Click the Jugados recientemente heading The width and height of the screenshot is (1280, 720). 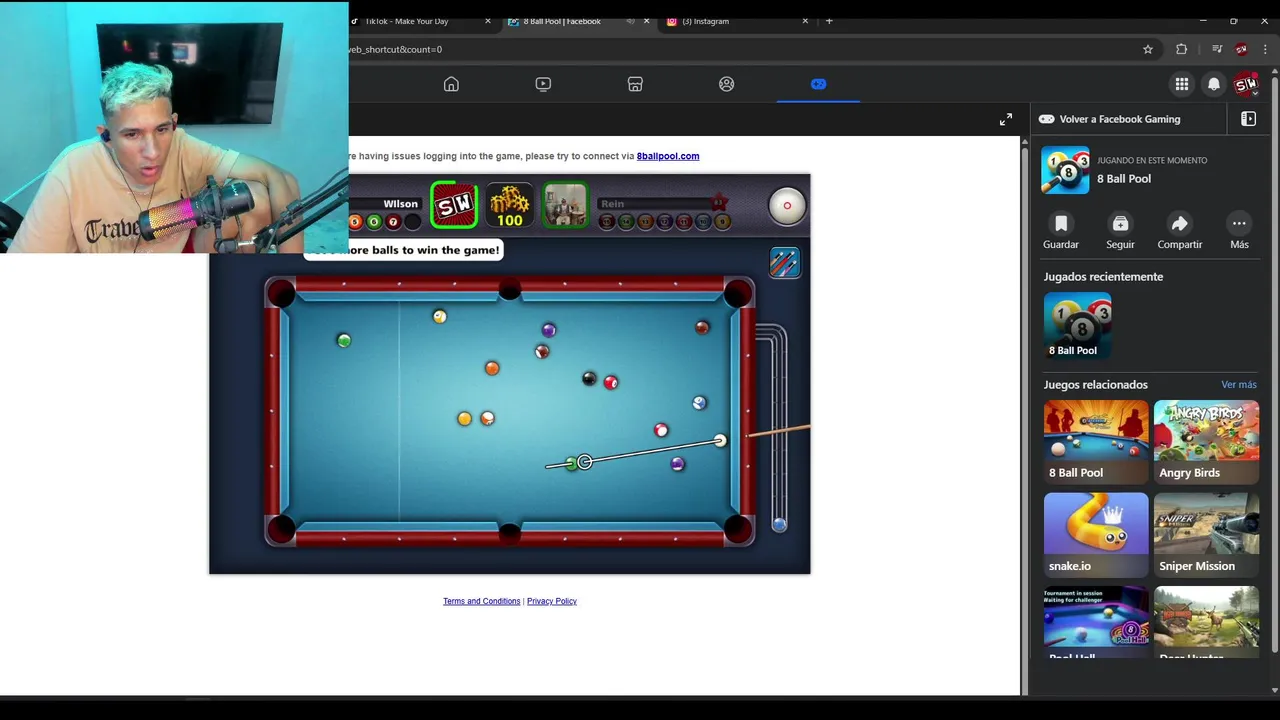[x=1103, y=277]
